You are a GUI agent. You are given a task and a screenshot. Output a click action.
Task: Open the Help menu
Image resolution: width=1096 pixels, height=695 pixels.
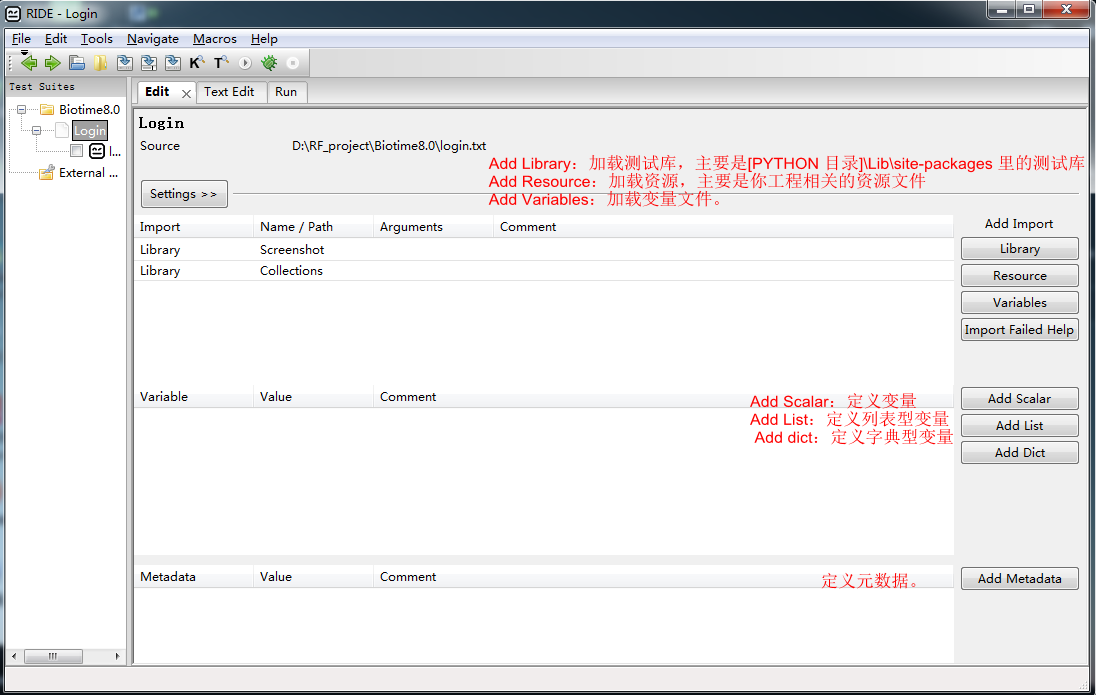pyautogui.click(x=264, y=39)
